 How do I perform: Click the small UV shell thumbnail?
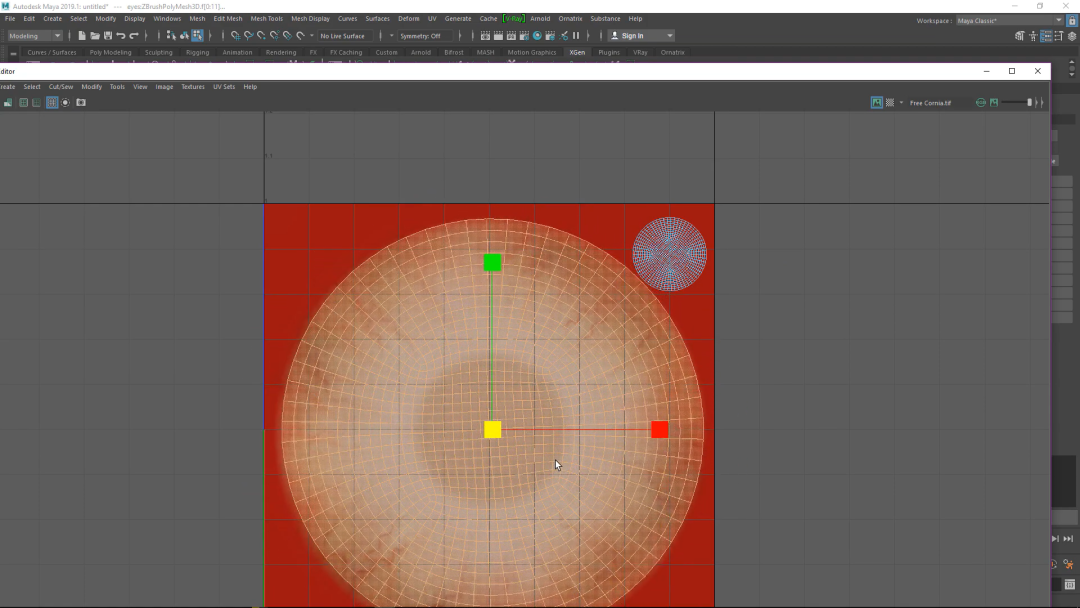pos(669,254)
